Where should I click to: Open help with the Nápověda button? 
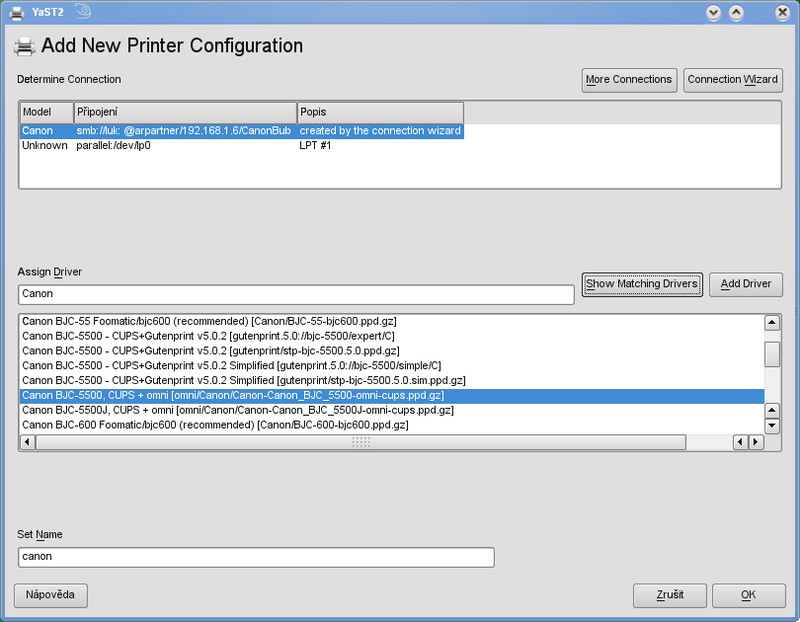pyautogui.click(x=51, y=595)
